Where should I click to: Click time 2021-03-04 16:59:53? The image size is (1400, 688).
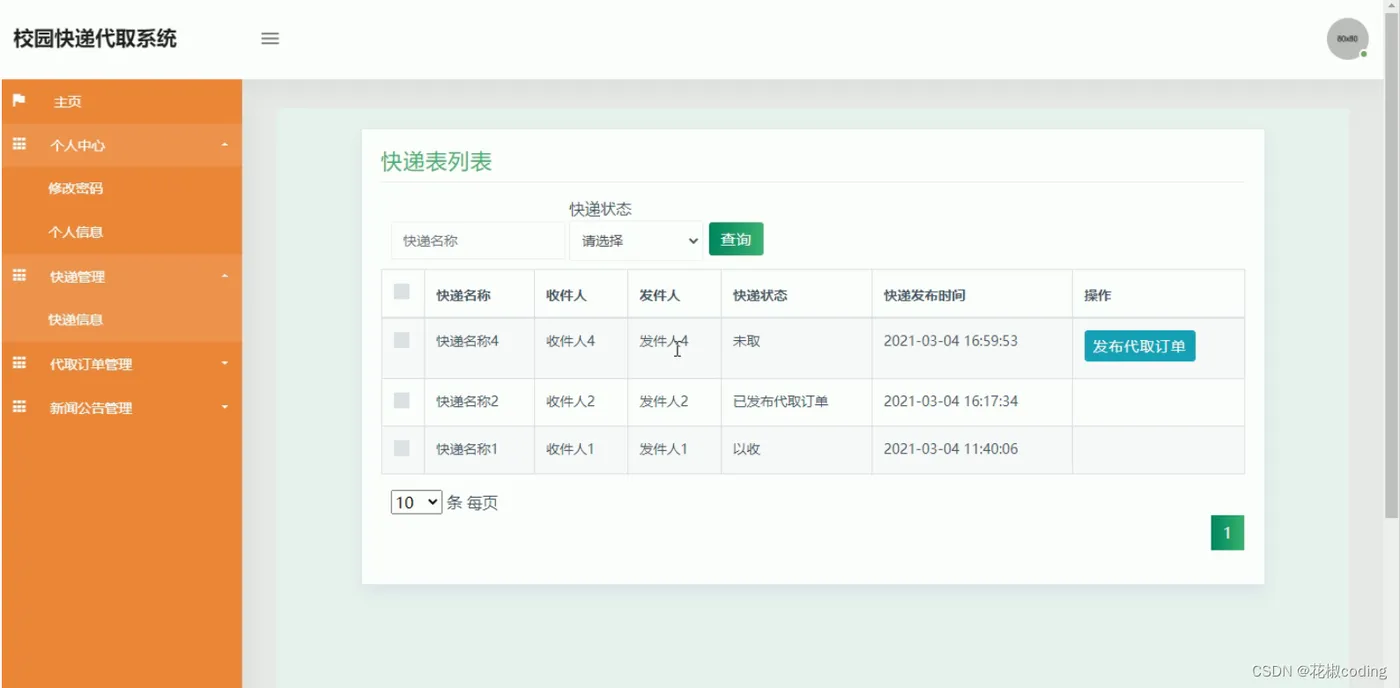coord(951,341)
